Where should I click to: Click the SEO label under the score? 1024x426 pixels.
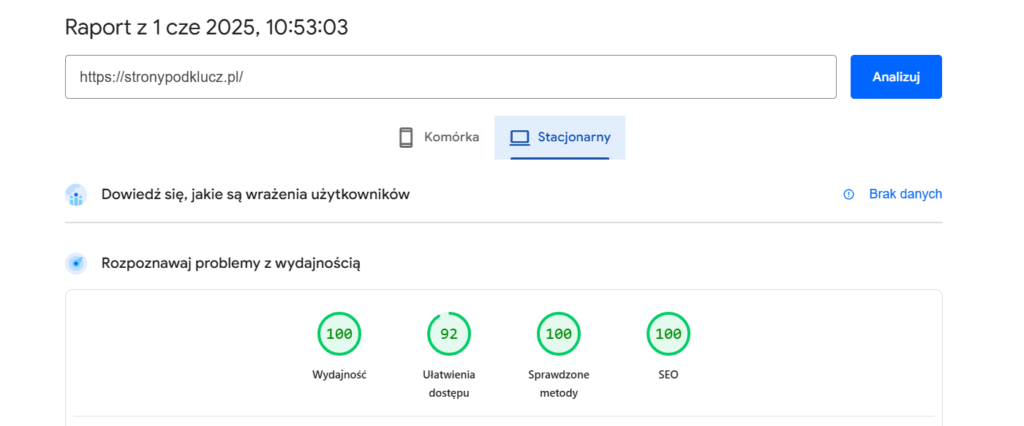(668, 374)
